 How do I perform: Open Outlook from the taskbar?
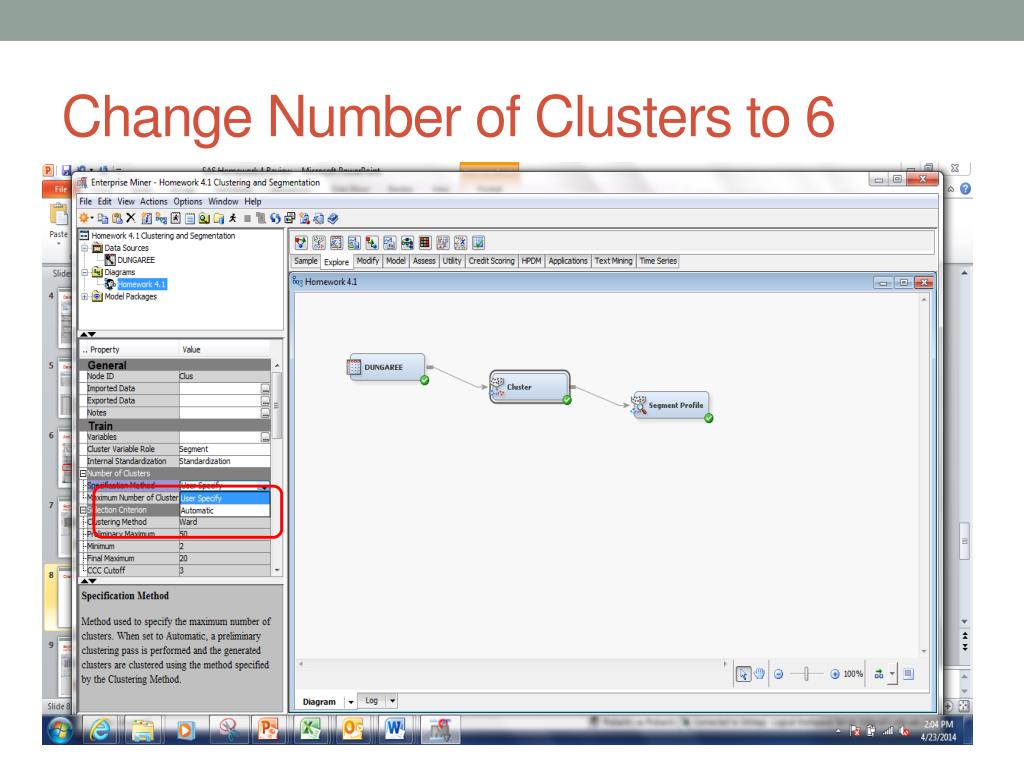(x=353, y=729)
